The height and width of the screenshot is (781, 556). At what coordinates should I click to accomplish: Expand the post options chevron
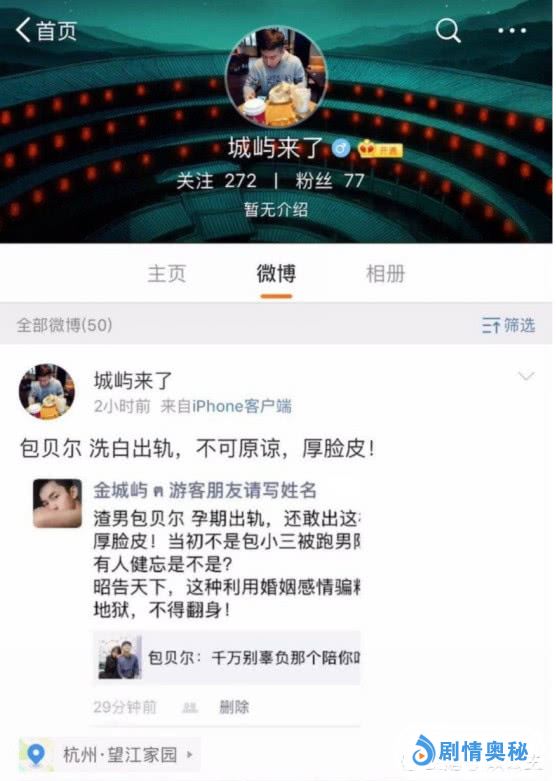click(526, 376)
